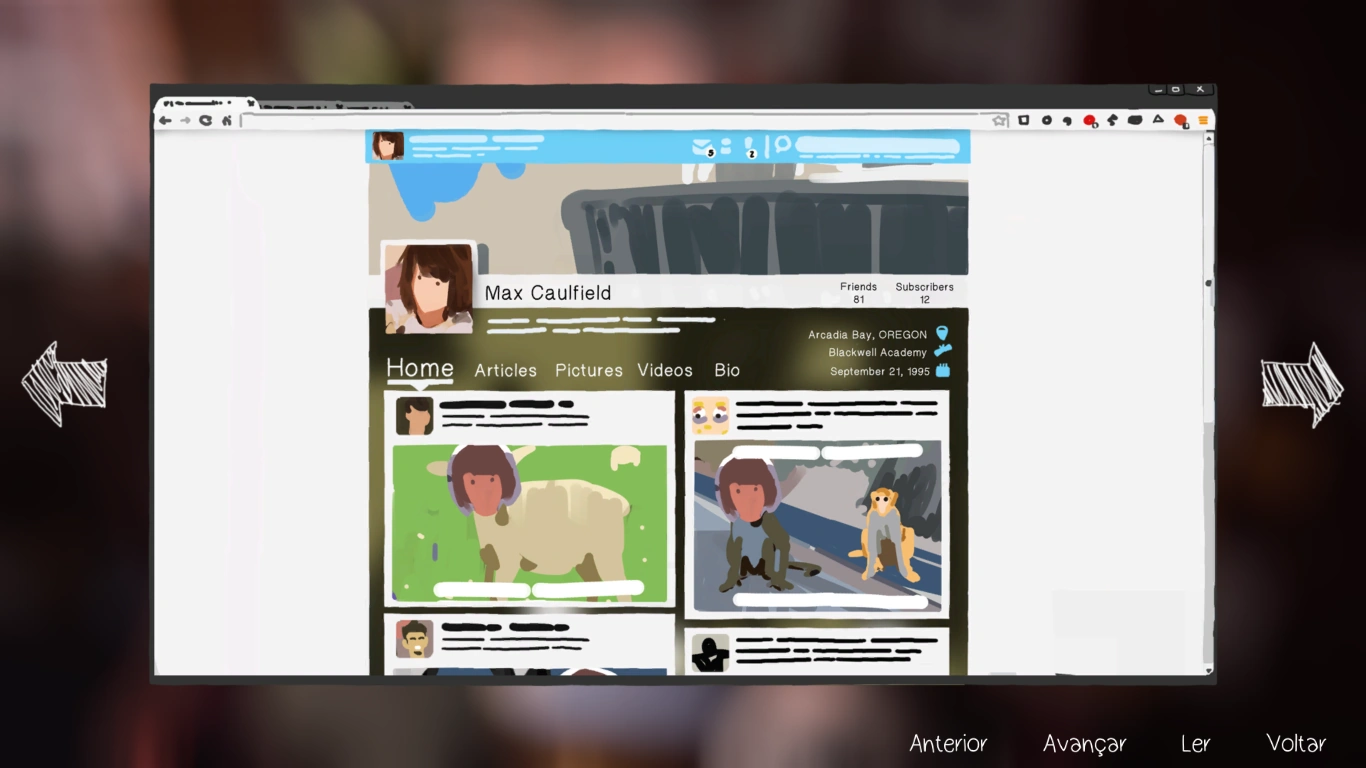Image resolution: width=1366 pixels, height=768 pixels.
Task: Click Voltar to go back
Action: click(x=1296, y=743)
